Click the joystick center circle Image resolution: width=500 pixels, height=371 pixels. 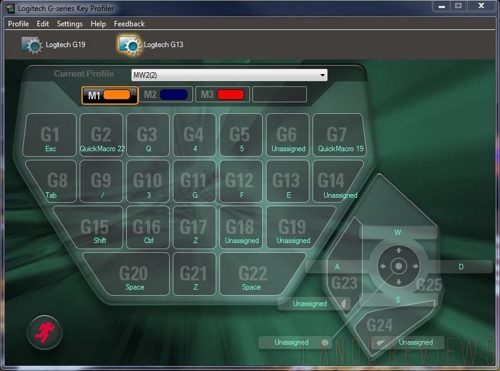398,266
